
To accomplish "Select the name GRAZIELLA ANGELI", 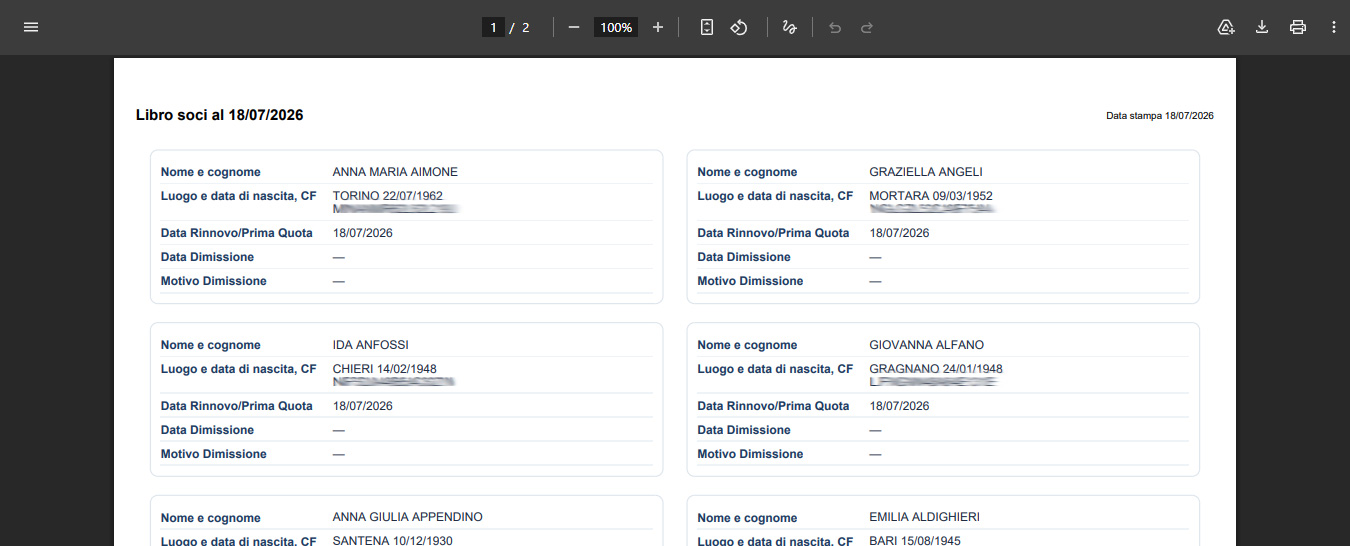I will pyautogui.click(x=926, y=172).
